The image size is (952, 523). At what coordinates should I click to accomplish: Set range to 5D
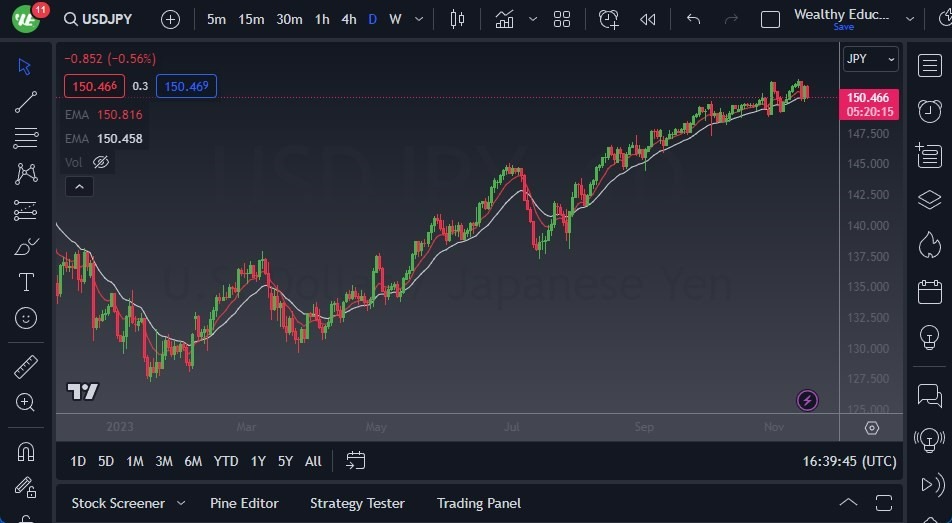click(x=106, y=461)
